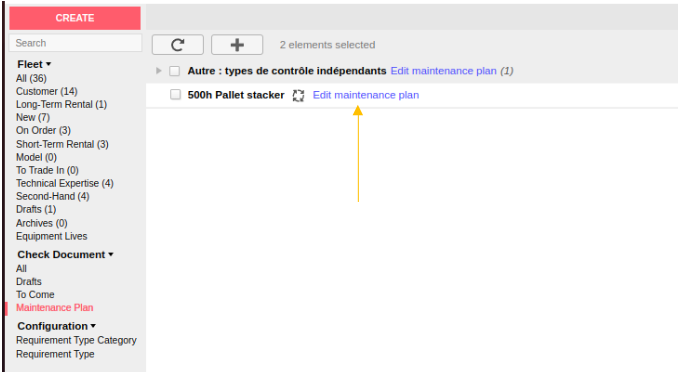Select Second-Hand (4) filter
Image resolution: width=689 pixels, height=372 pixels.
point(53,196)
